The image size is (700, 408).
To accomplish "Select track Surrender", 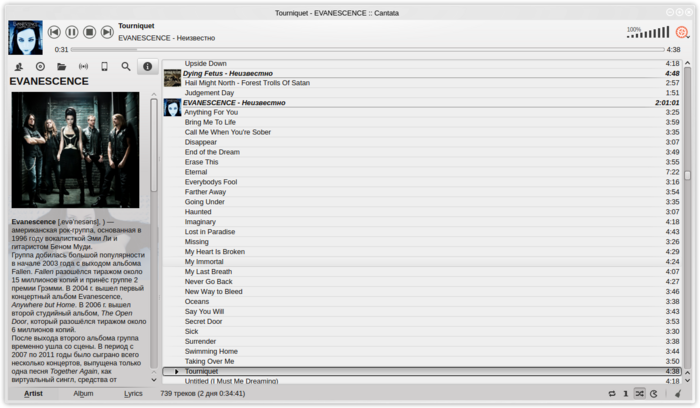I will pyautogui.click(x=422, y=341).
